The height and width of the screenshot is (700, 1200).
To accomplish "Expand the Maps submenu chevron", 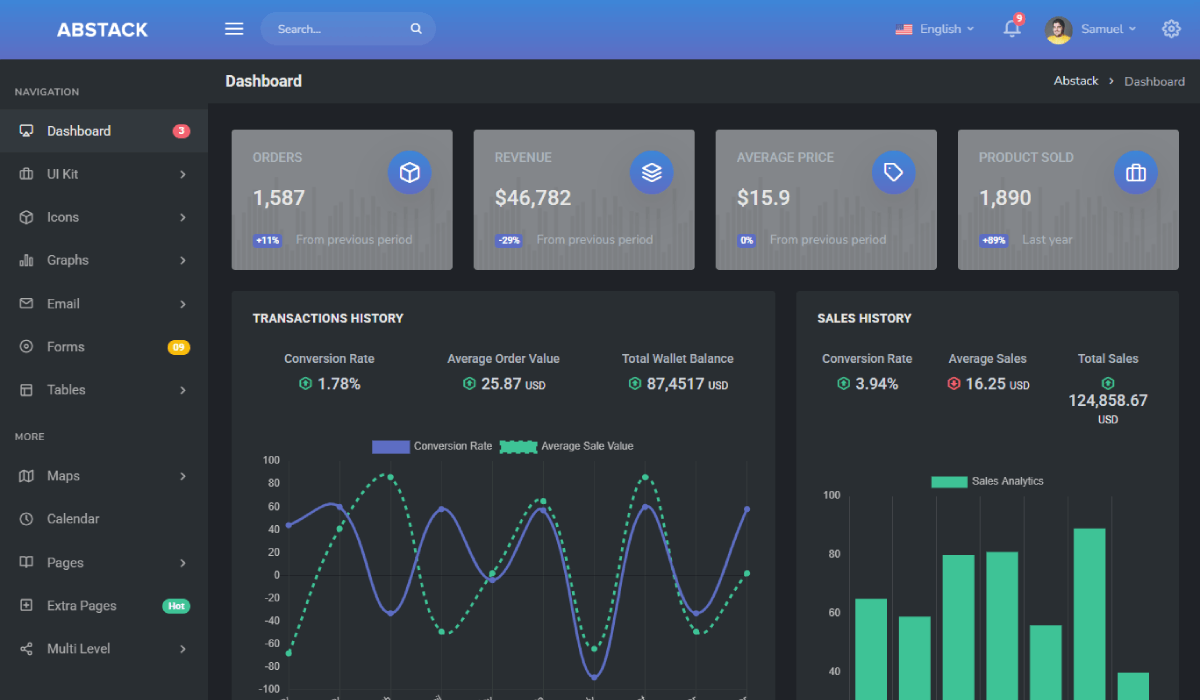I will pos(183,476).
